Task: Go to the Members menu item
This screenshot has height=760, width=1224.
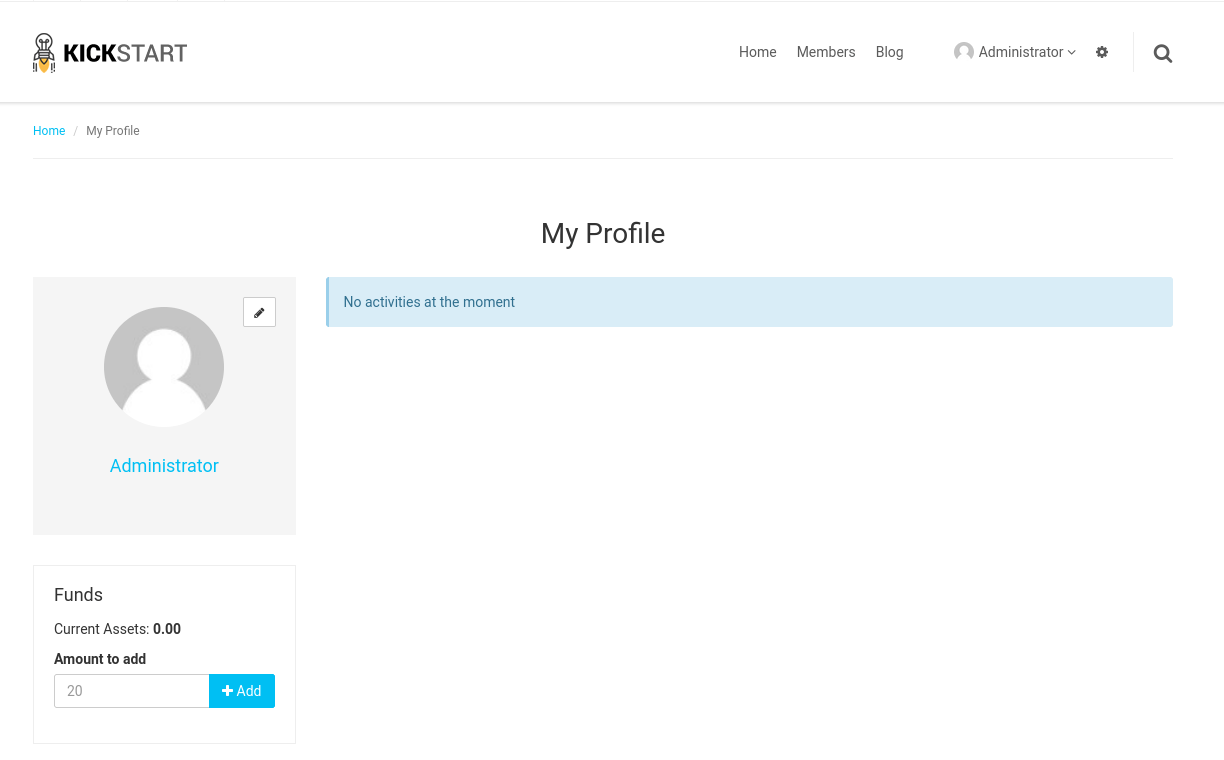Action: click(826, 52)
